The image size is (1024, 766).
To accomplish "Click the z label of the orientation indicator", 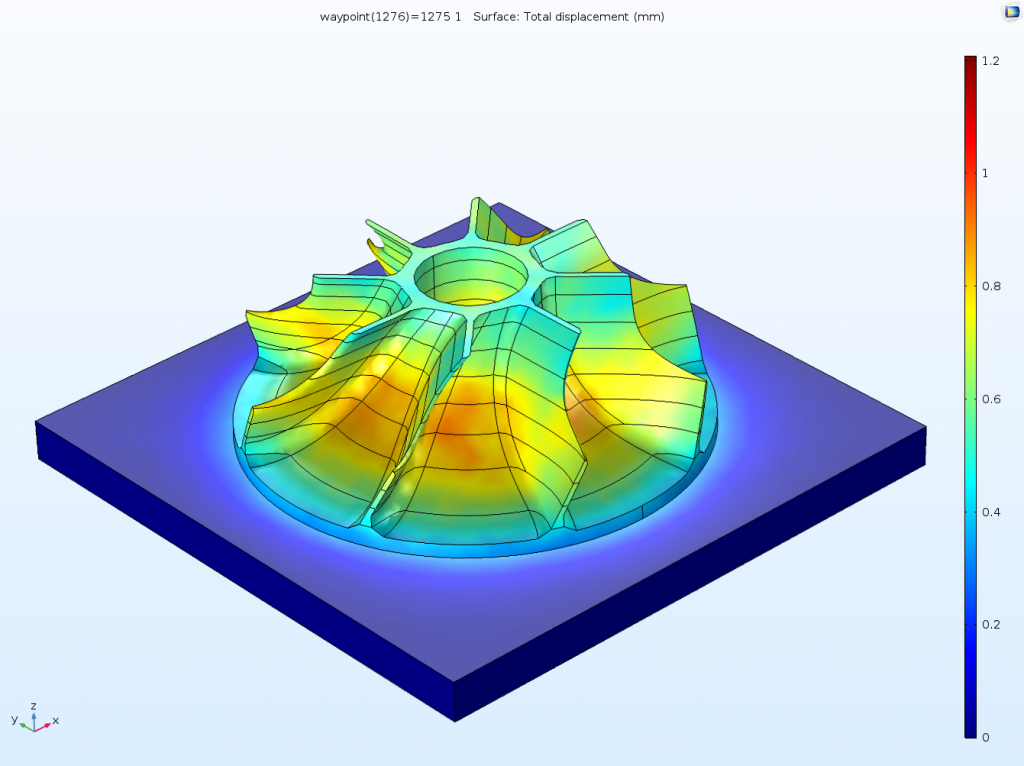I will (x=33, y=706).
